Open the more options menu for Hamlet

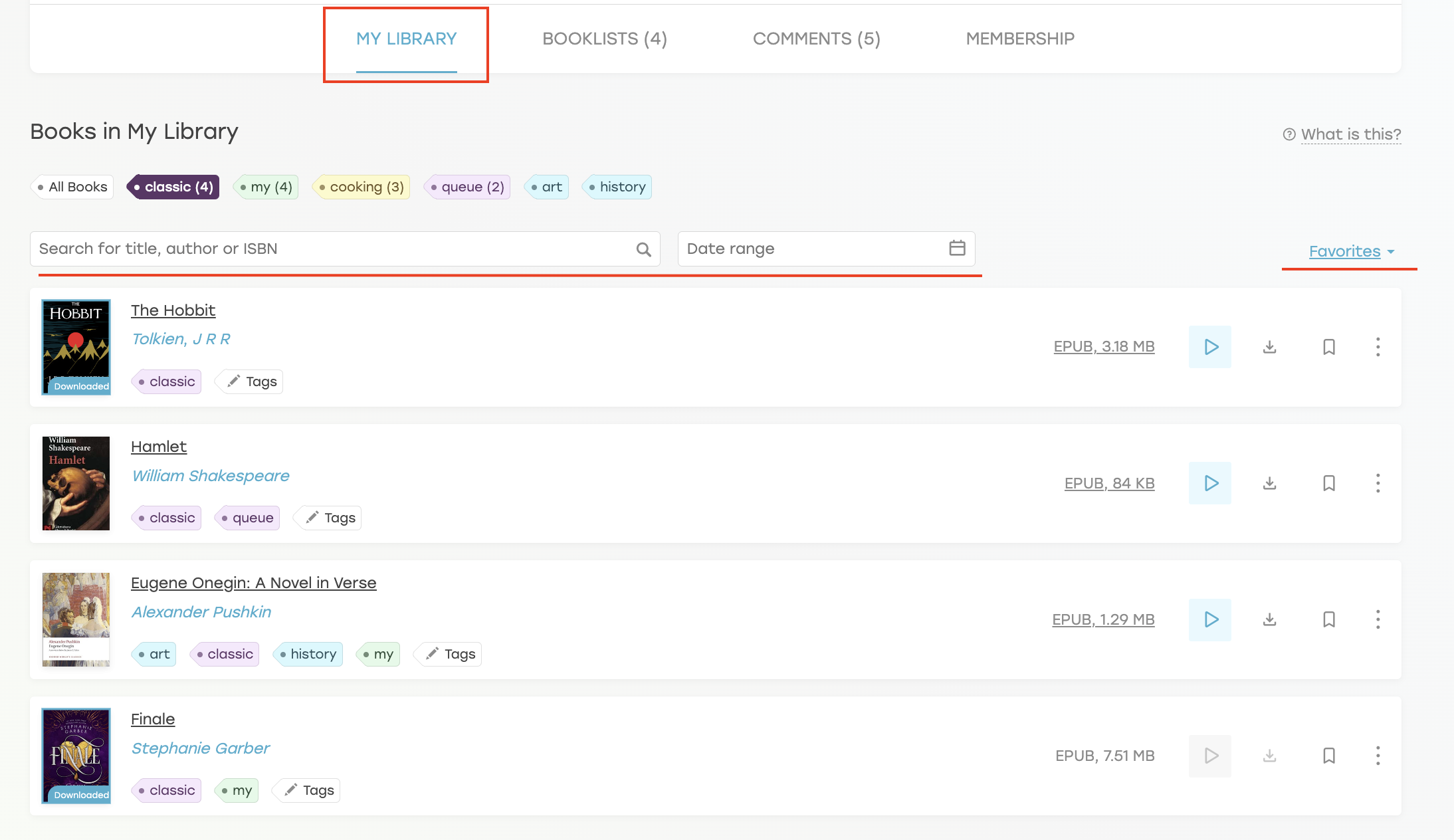point(1378,483)
